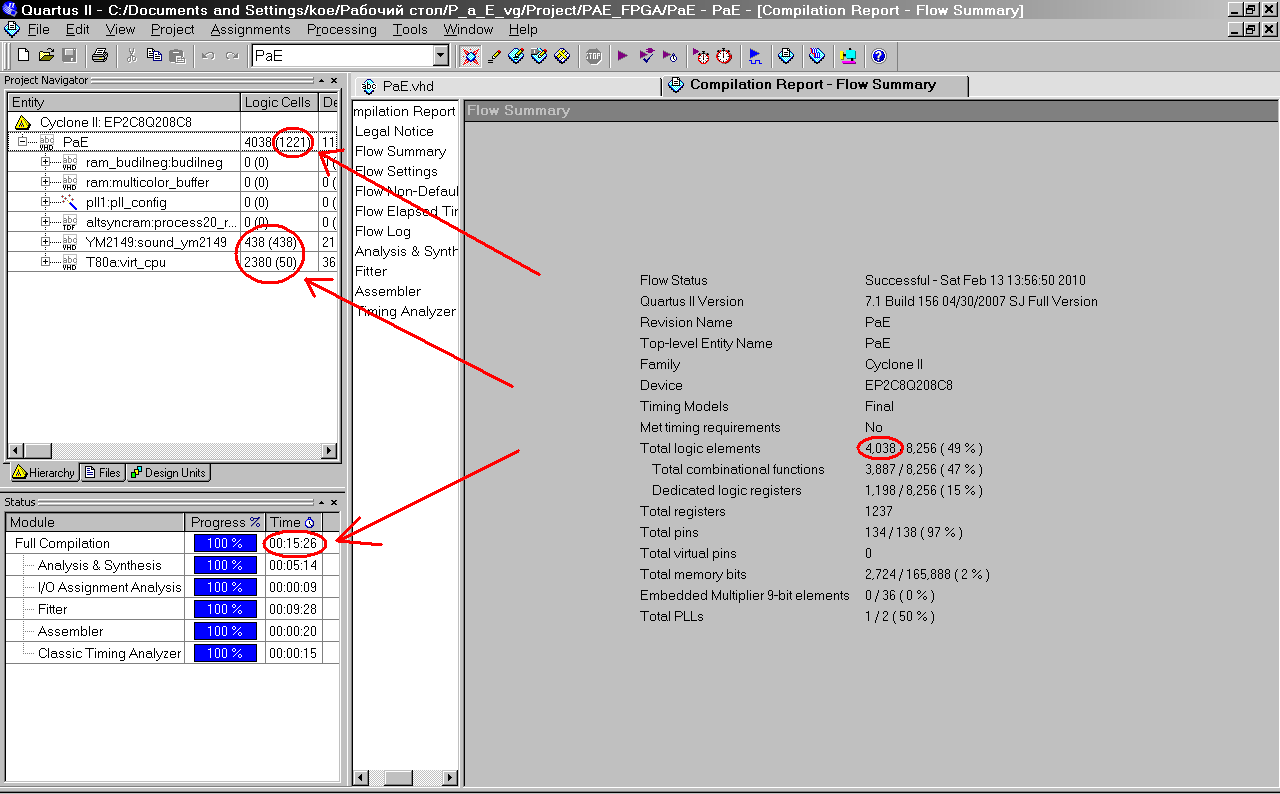1280x794 pixels.
Task: Expand the T80a:virt_cpu entity node
Action: point(45,262)
